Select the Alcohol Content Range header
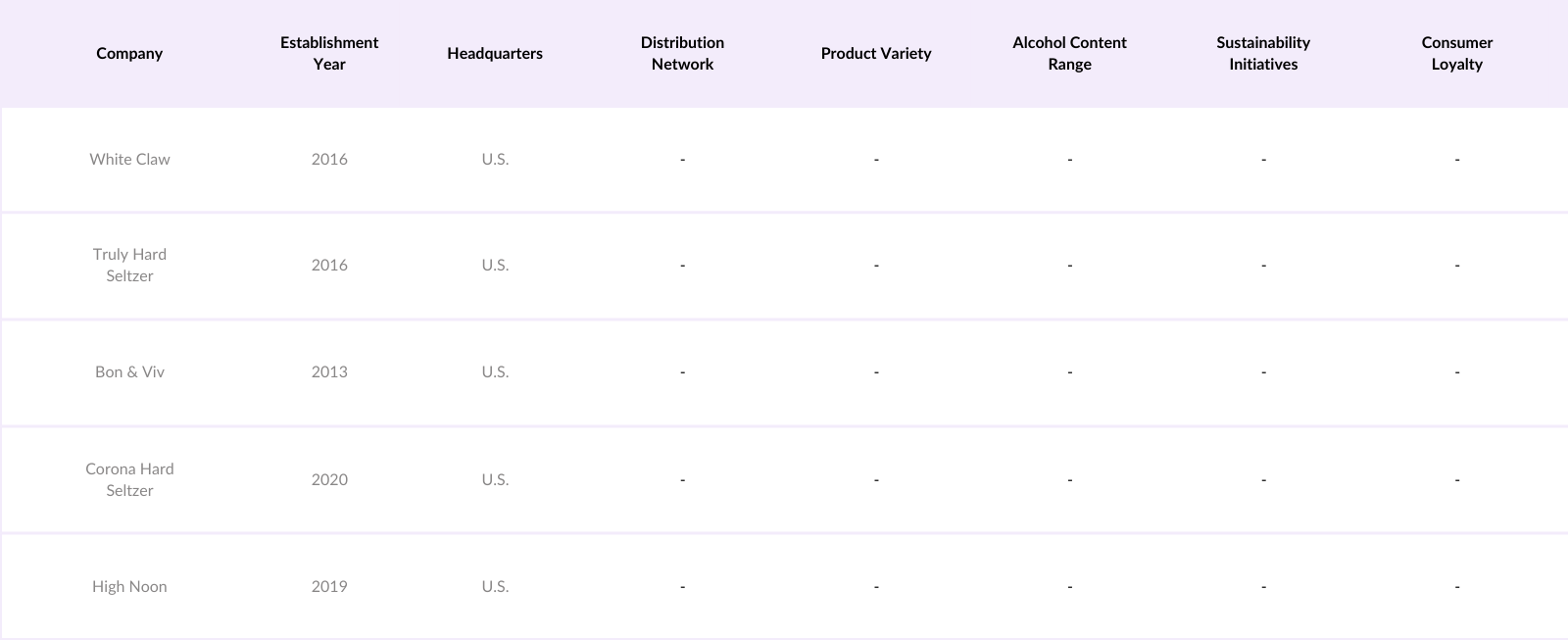This screenshot has width=1568, height=640. click(1069, 53)
